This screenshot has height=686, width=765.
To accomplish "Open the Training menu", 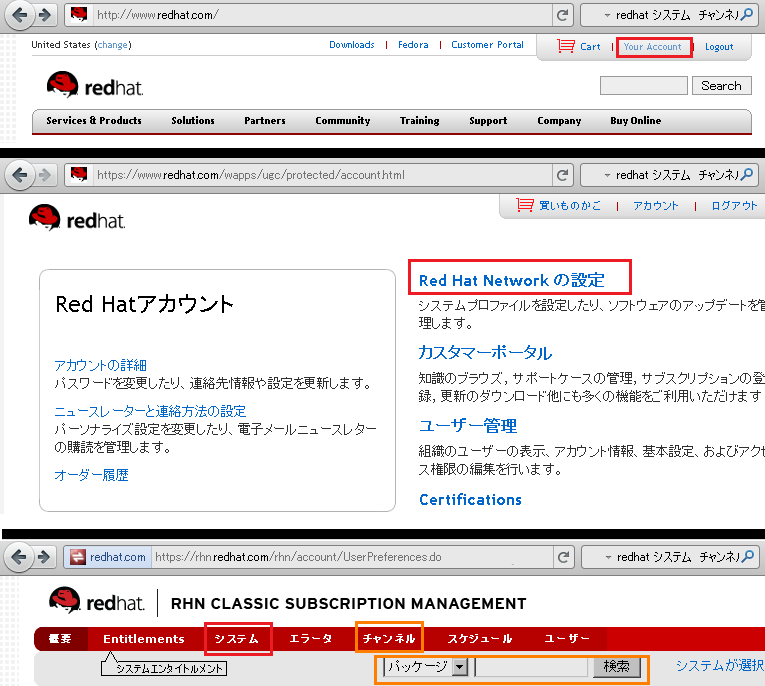I will [420, 121].
